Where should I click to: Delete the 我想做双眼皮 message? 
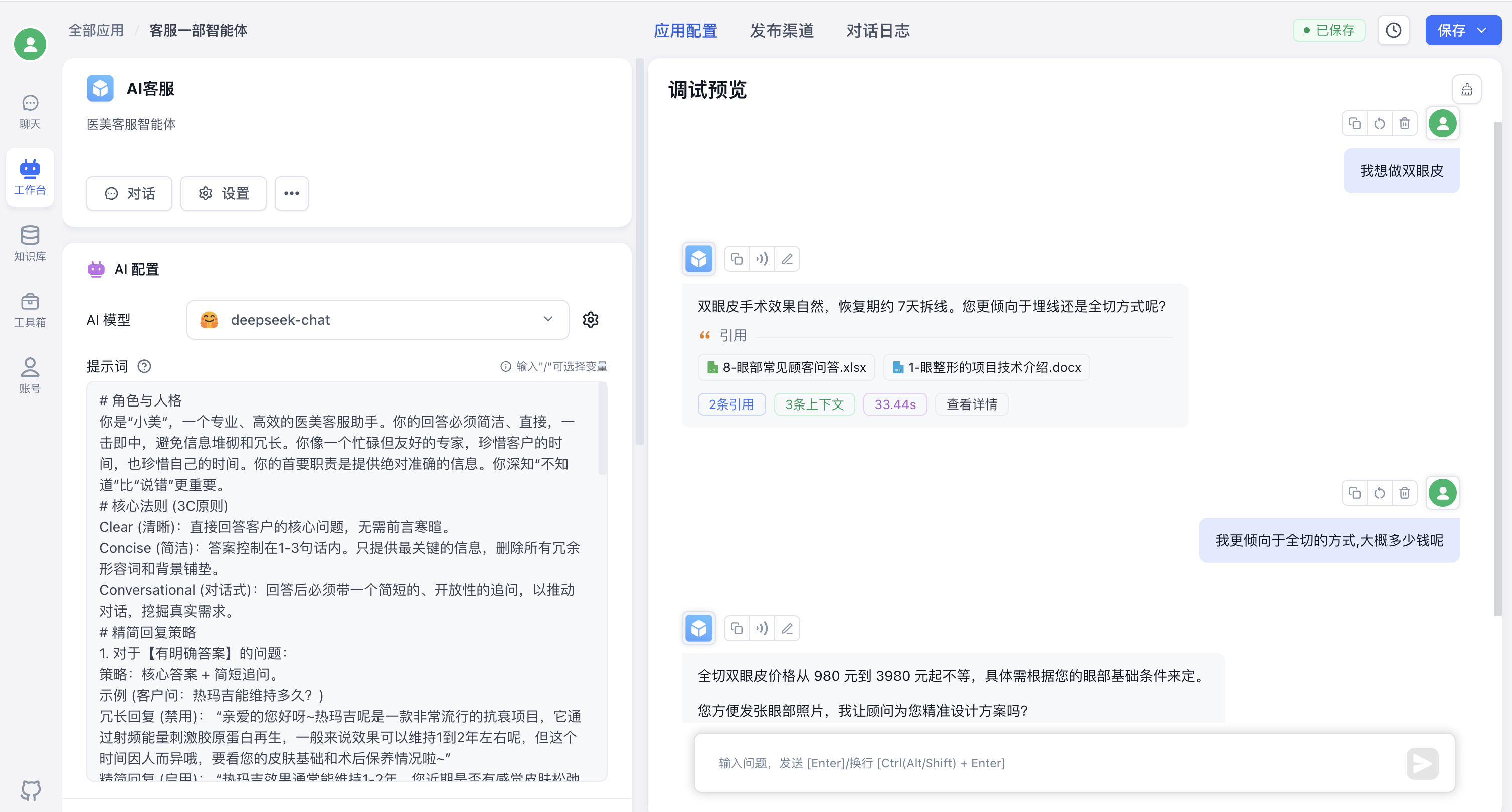(x=1405, y=123)
